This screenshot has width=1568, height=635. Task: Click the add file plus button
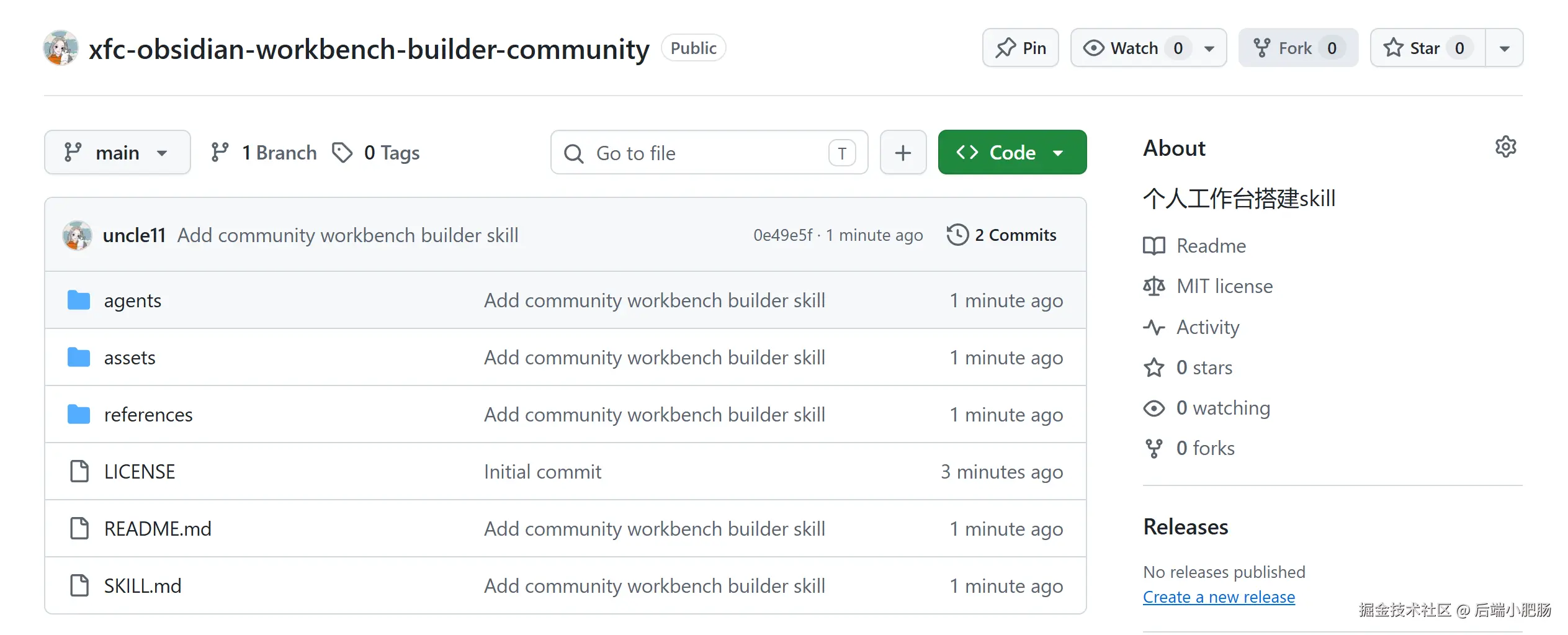[903, 153]
